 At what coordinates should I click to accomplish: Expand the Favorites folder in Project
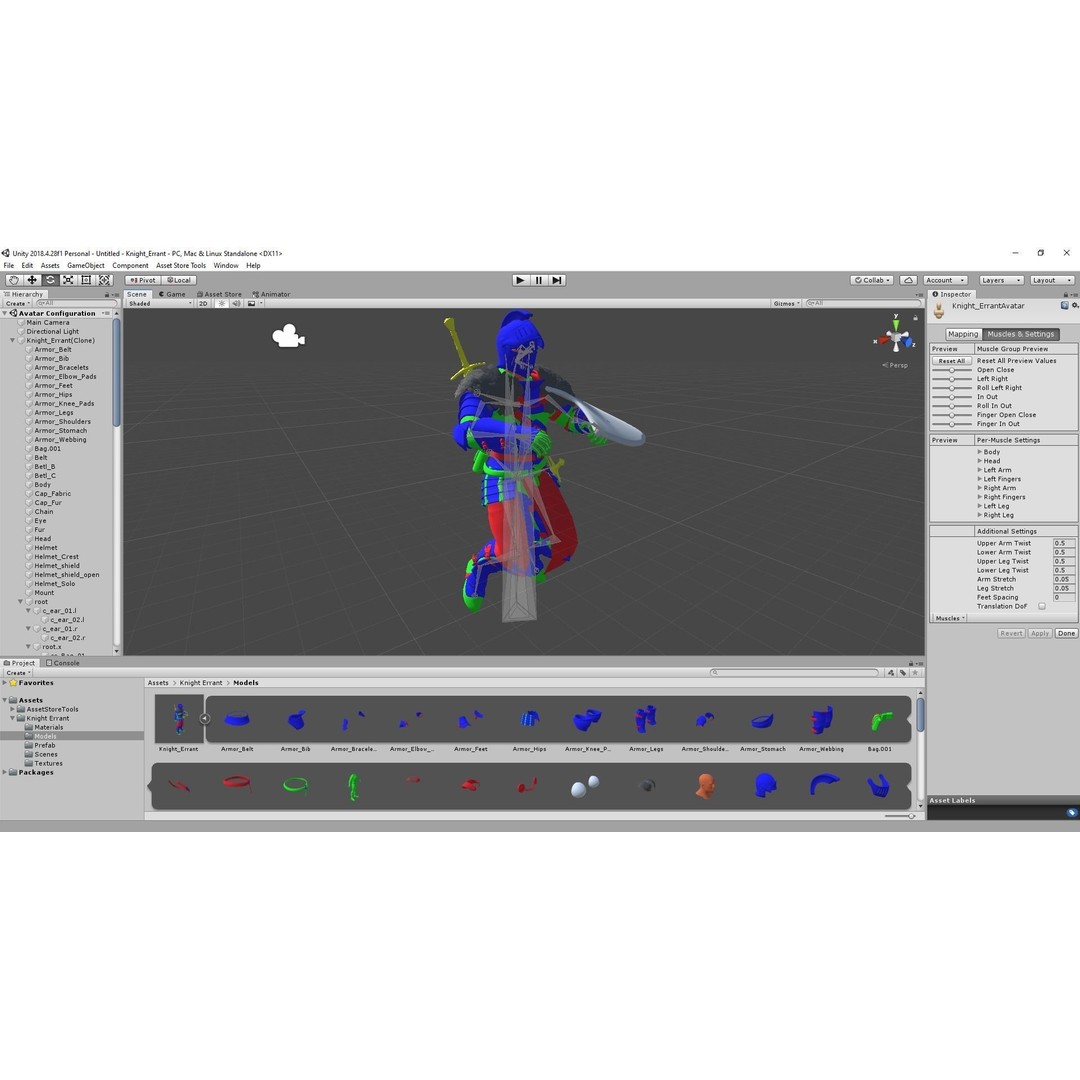click(x=5, y=683)
